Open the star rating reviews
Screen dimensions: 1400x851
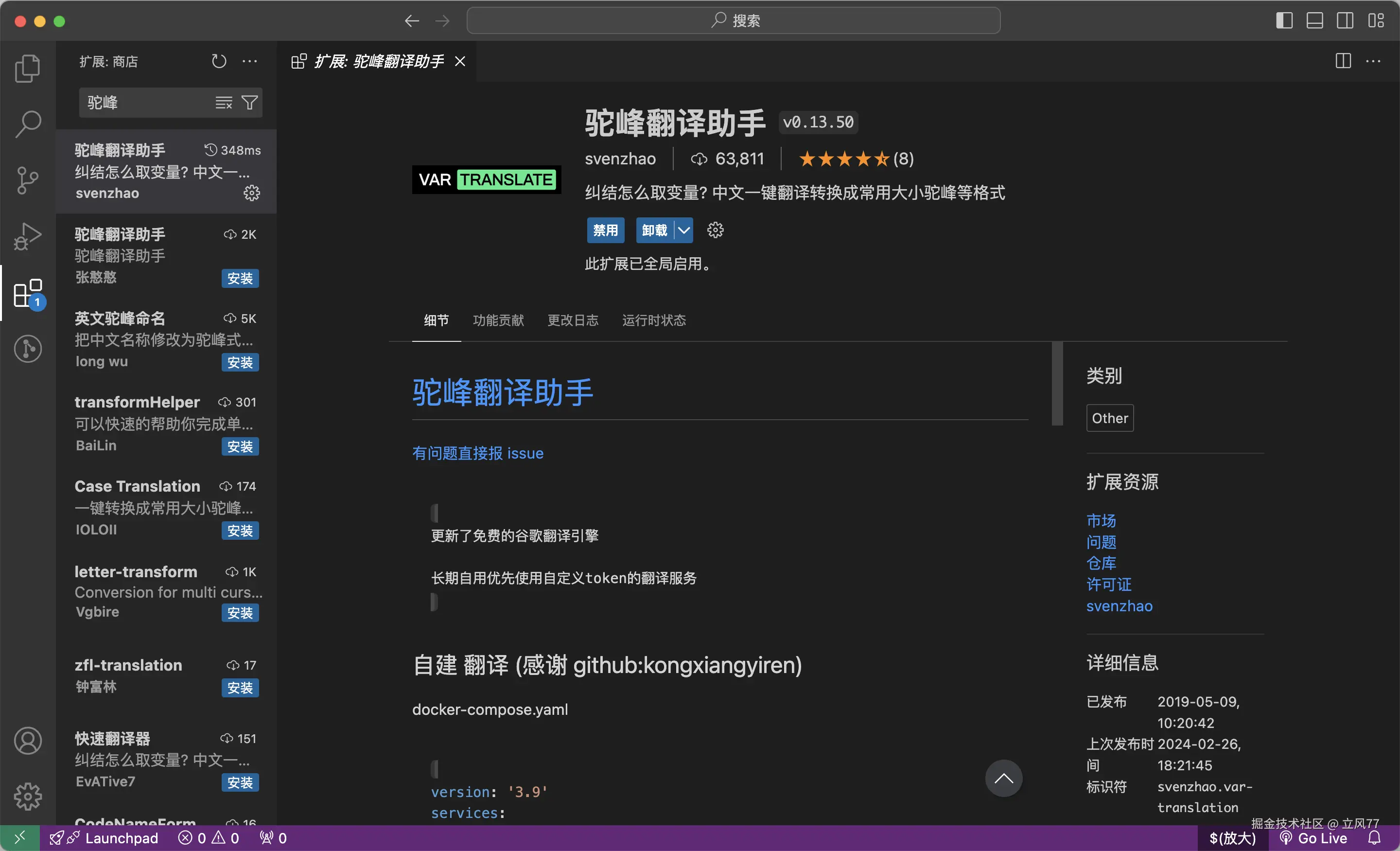coord(856,159)
